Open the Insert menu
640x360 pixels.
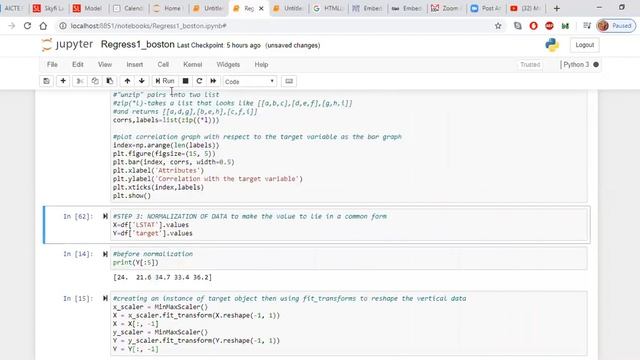[134, 64]
